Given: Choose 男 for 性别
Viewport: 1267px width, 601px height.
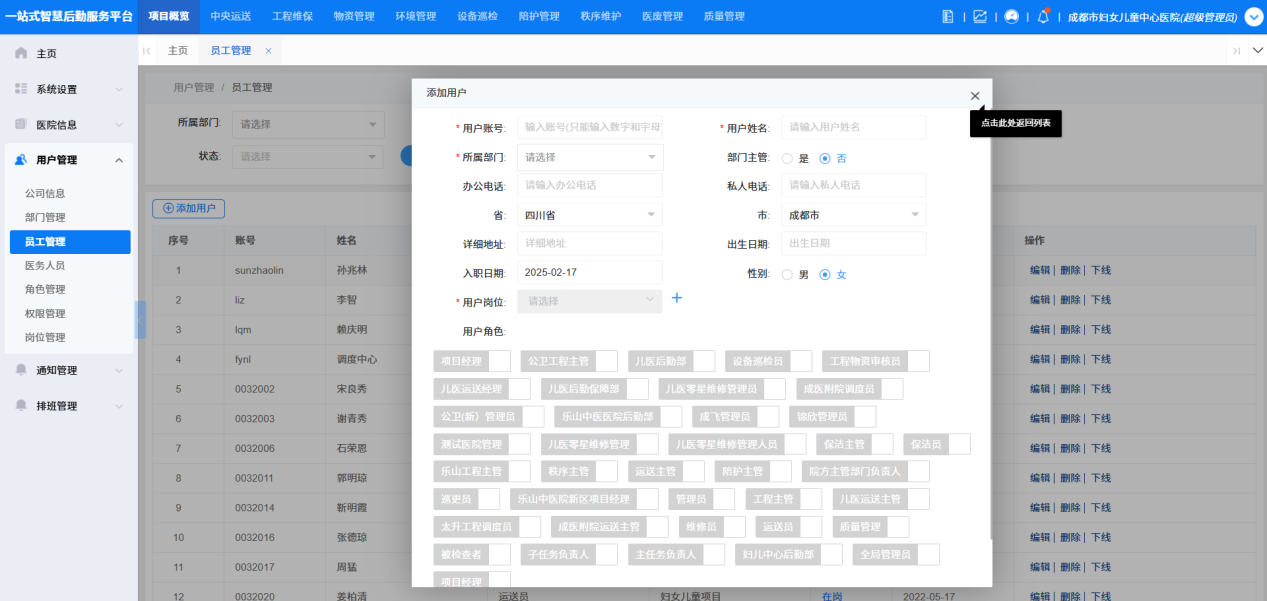Looking at the screenshot, I should point(787,274).
